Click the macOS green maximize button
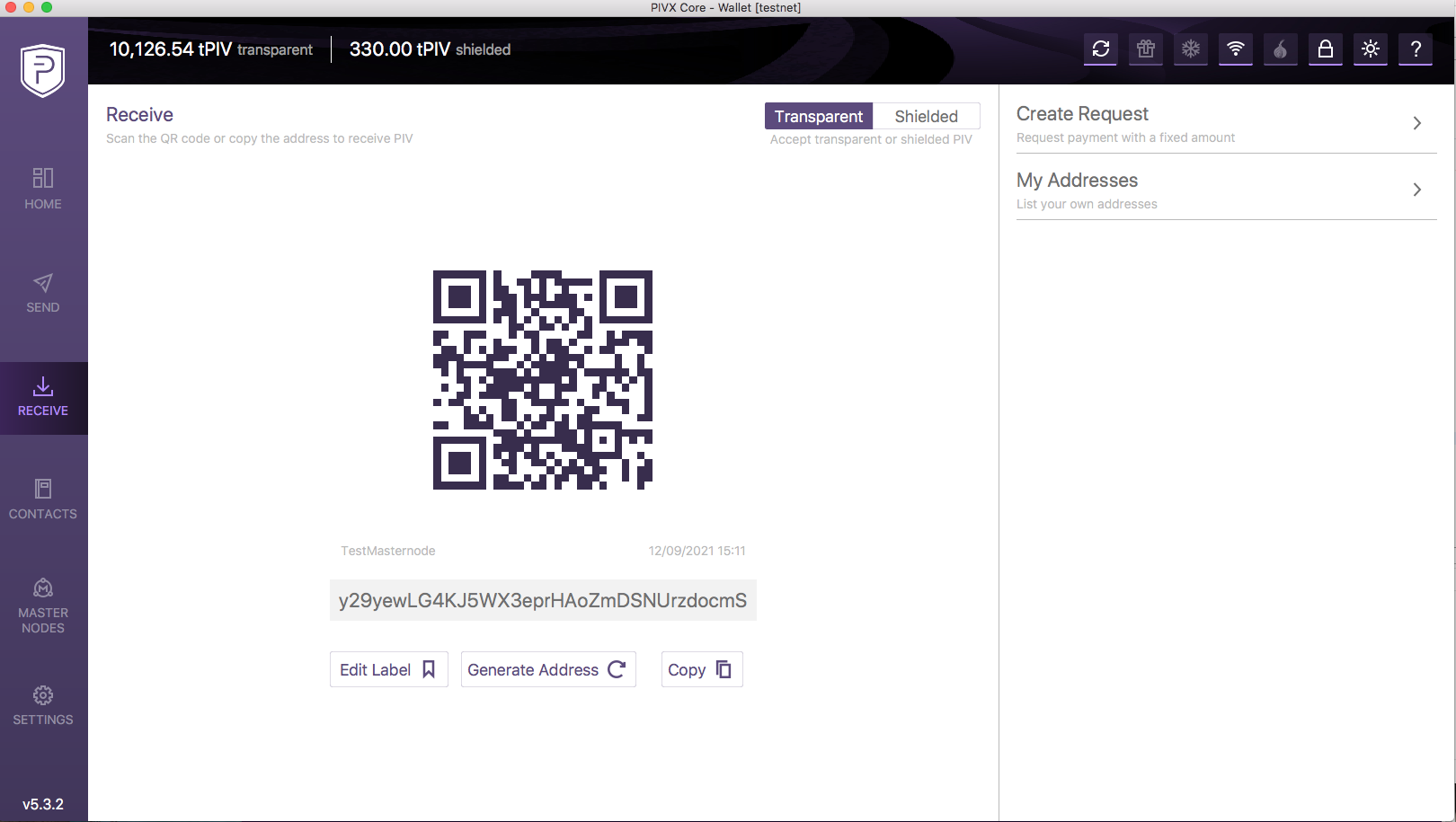Screen dimensions: 1456x822 pyautogui.click(x=47, y=7)
